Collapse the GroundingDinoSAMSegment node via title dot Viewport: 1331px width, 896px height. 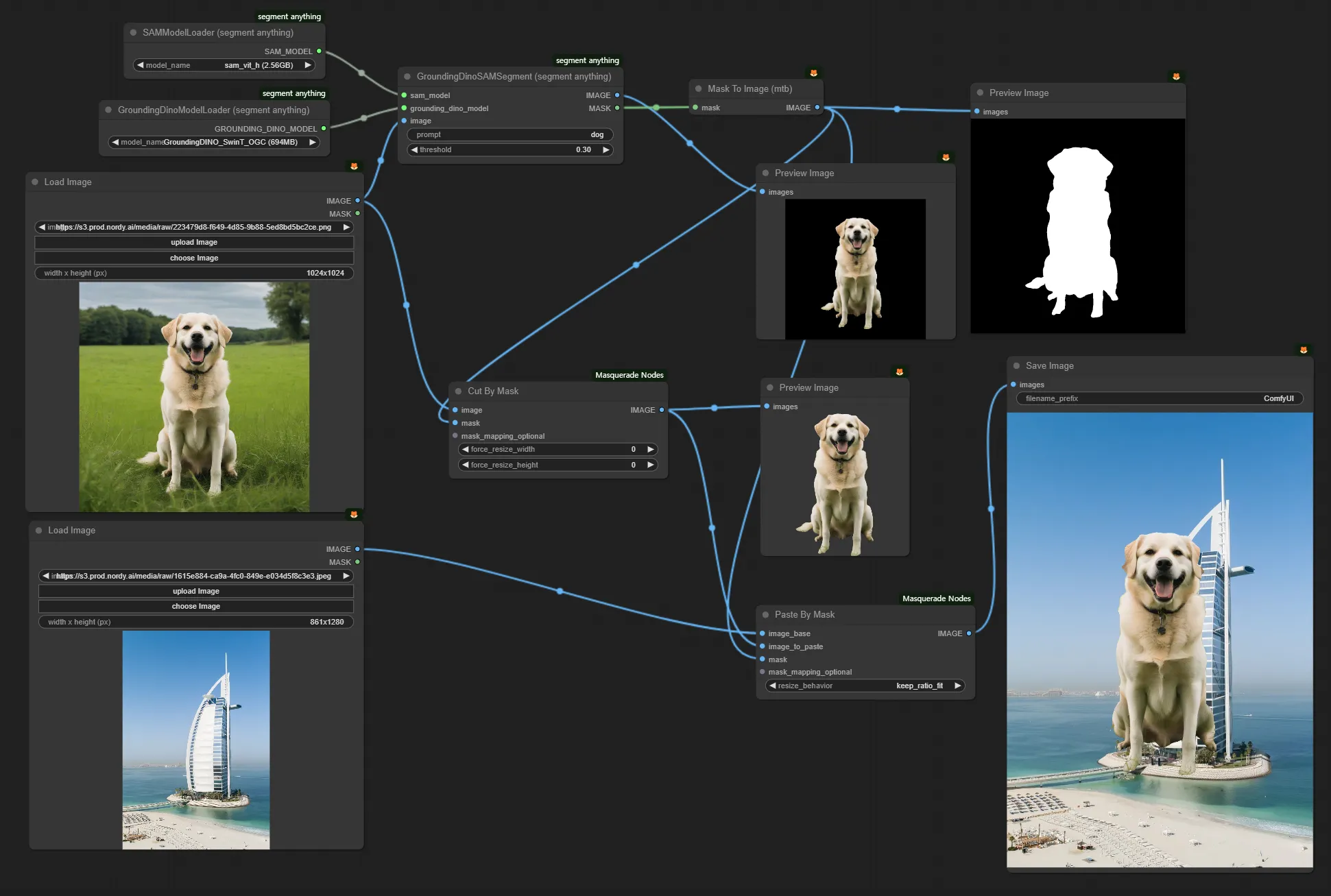[407, 77]
